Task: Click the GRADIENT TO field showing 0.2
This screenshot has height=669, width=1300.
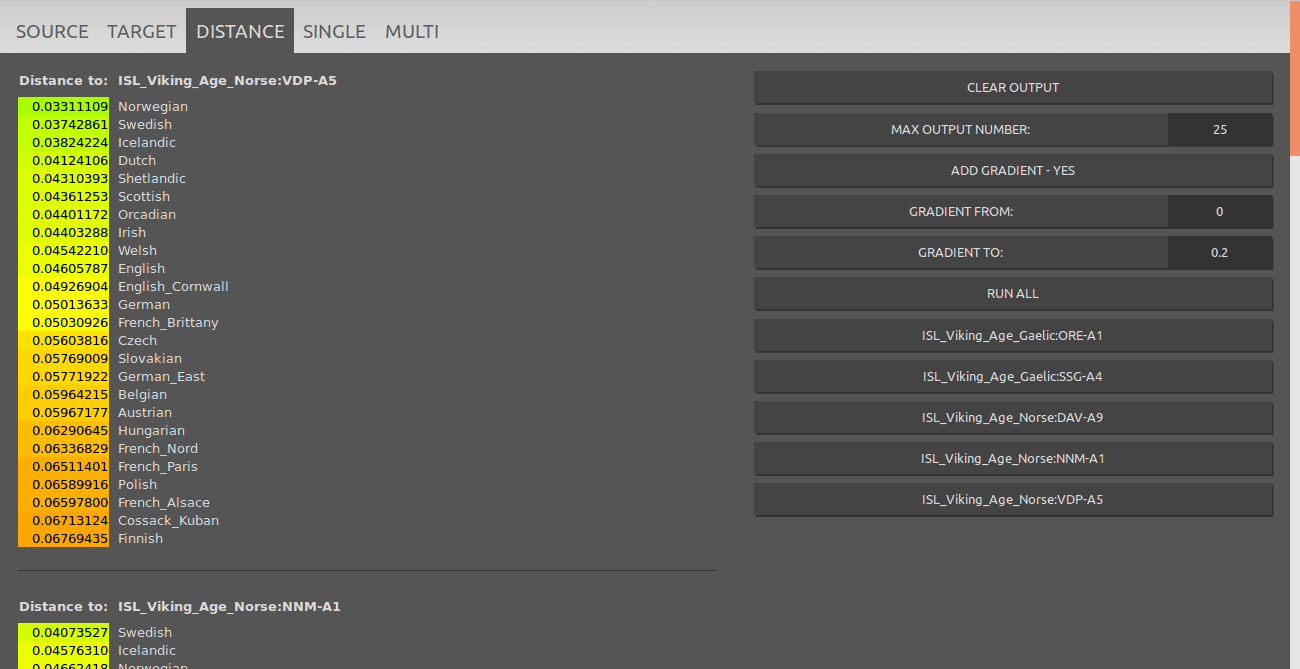Action: pyautogui.click(x=1219, y=253)
